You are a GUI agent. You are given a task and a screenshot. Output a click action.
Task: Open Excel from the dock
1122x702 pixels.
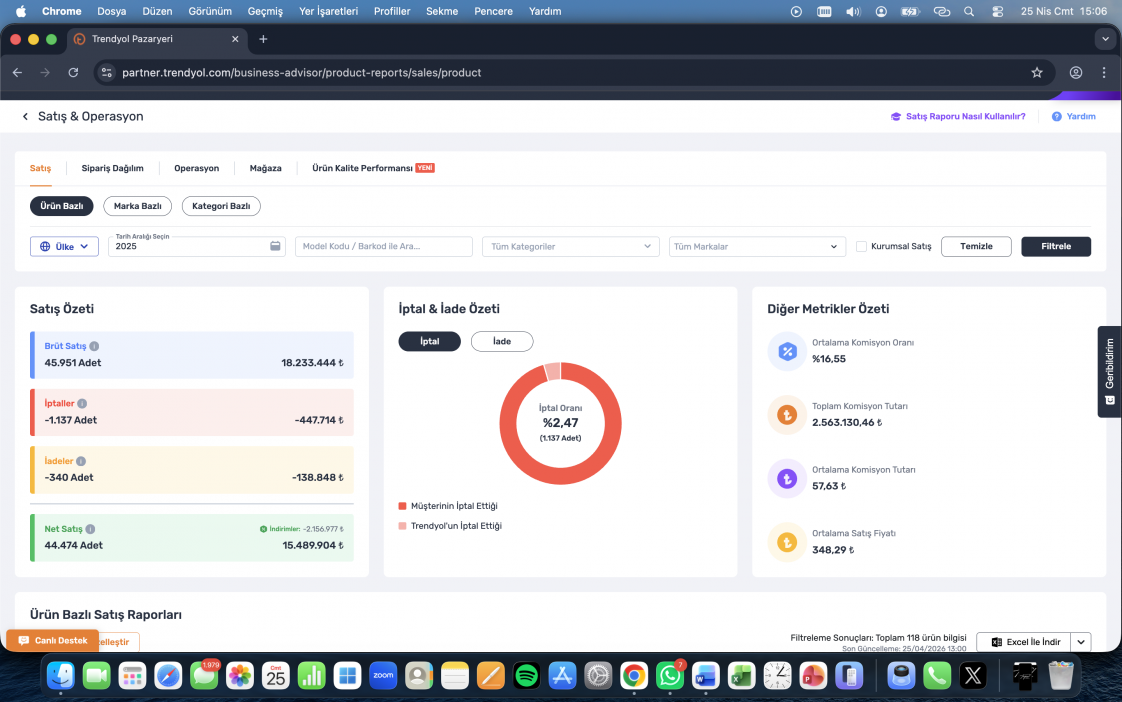pyautogui.click(x=741, y=675)
